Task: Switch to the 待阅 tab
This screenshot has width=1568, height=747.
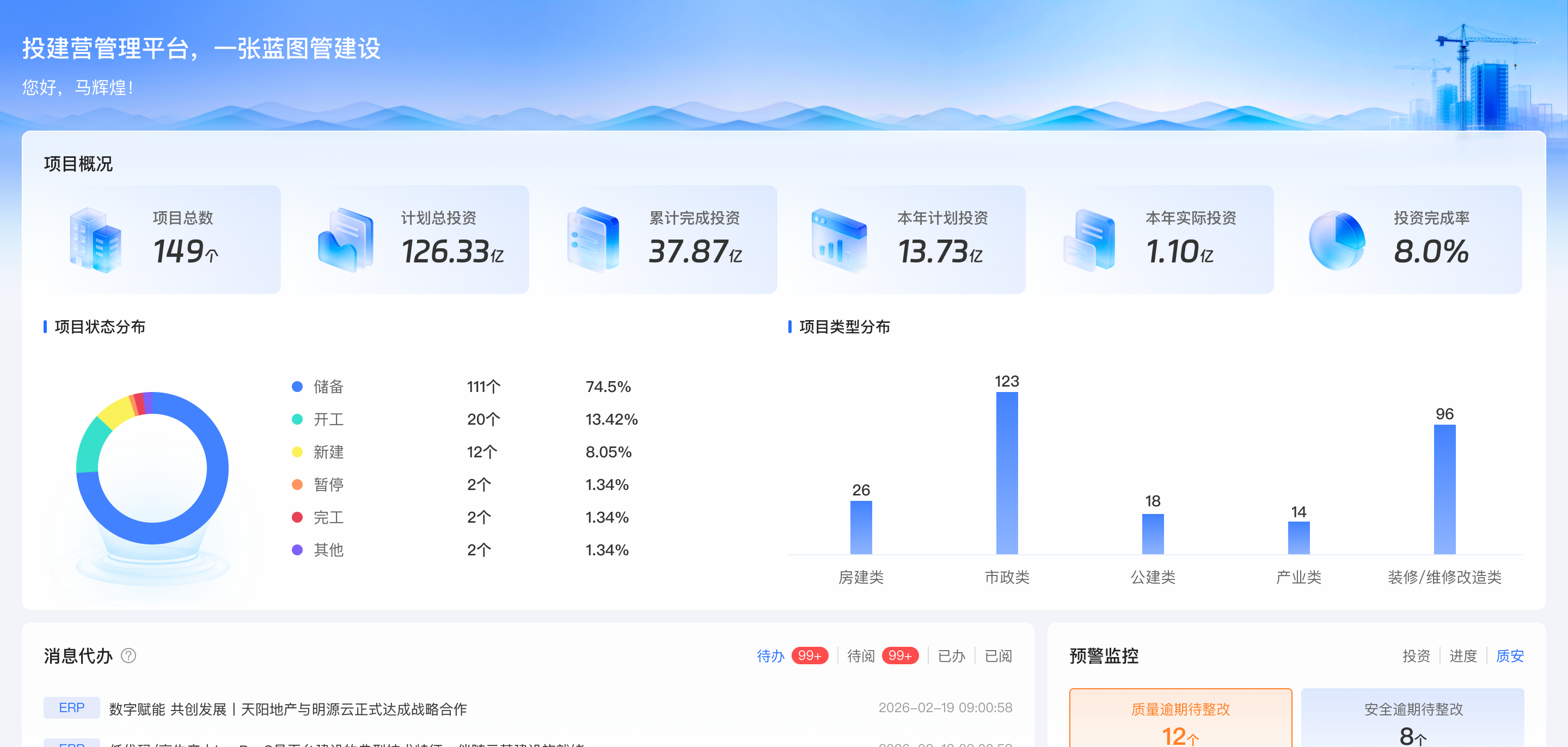Action: tap(861, 656)
